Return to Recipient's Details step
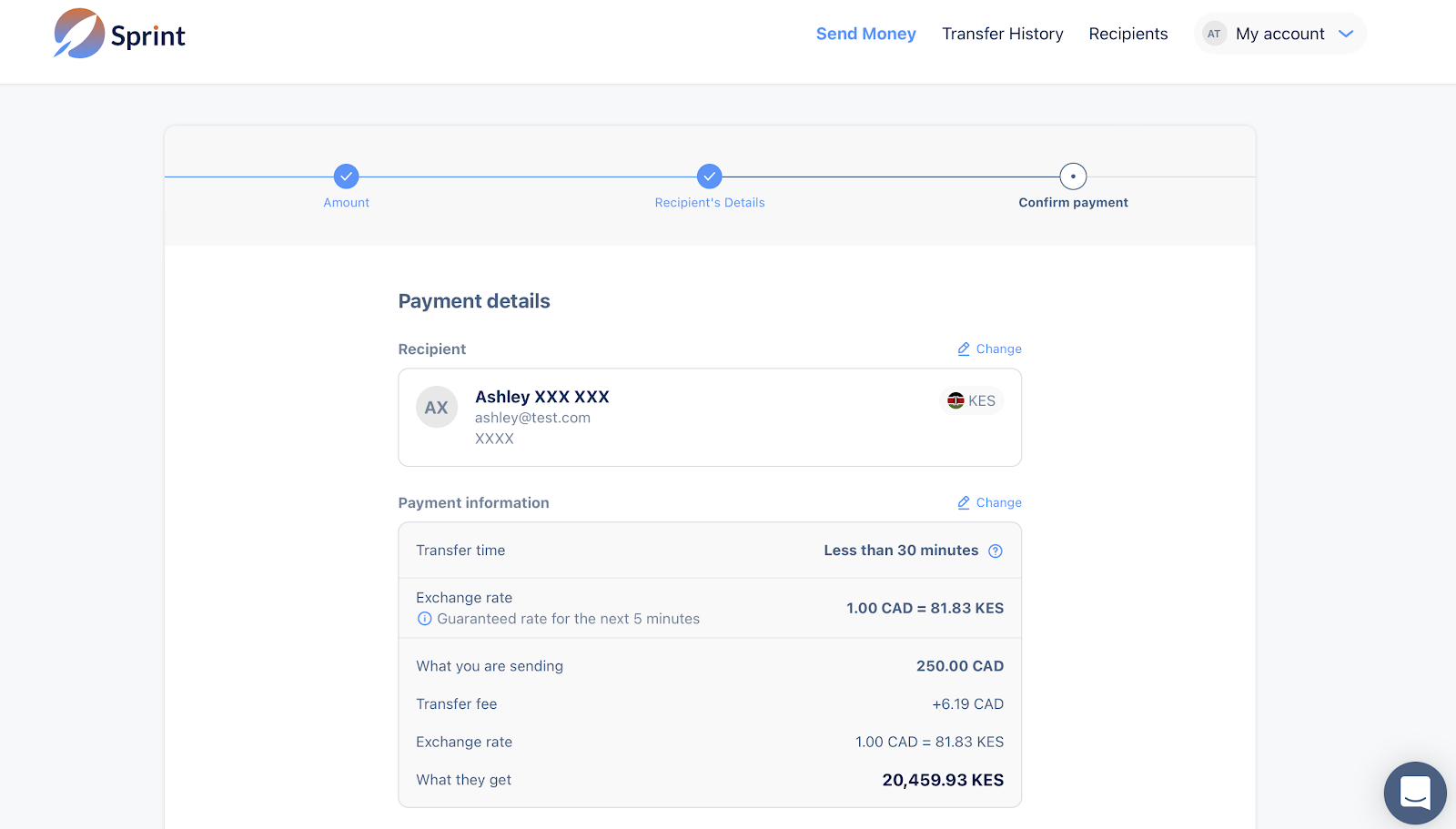 (709, 177)
